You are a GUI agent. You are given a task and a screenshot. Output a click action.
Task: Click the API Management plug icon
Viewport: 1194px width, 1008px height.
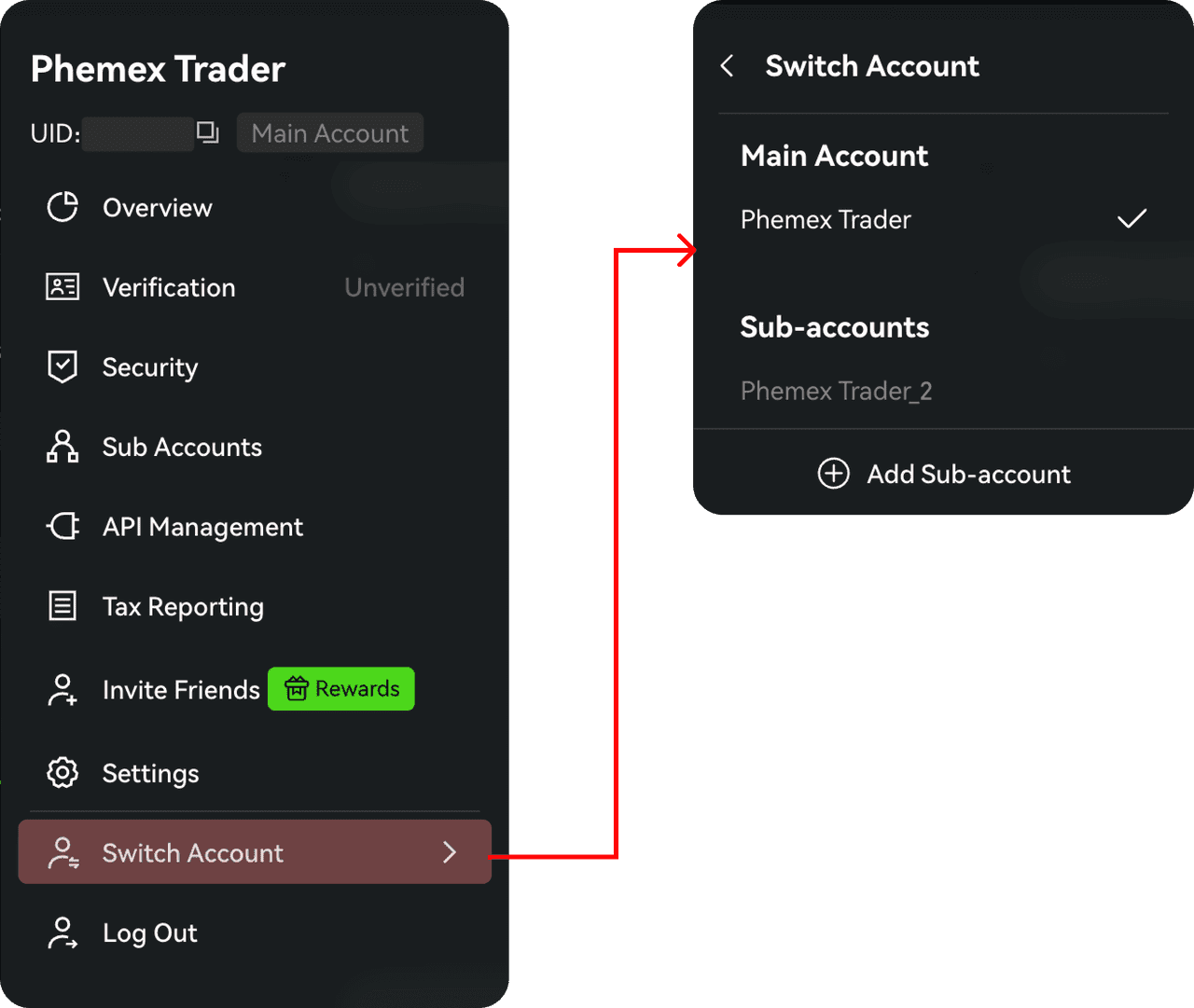pyautogui.click(x=62, y=527)
